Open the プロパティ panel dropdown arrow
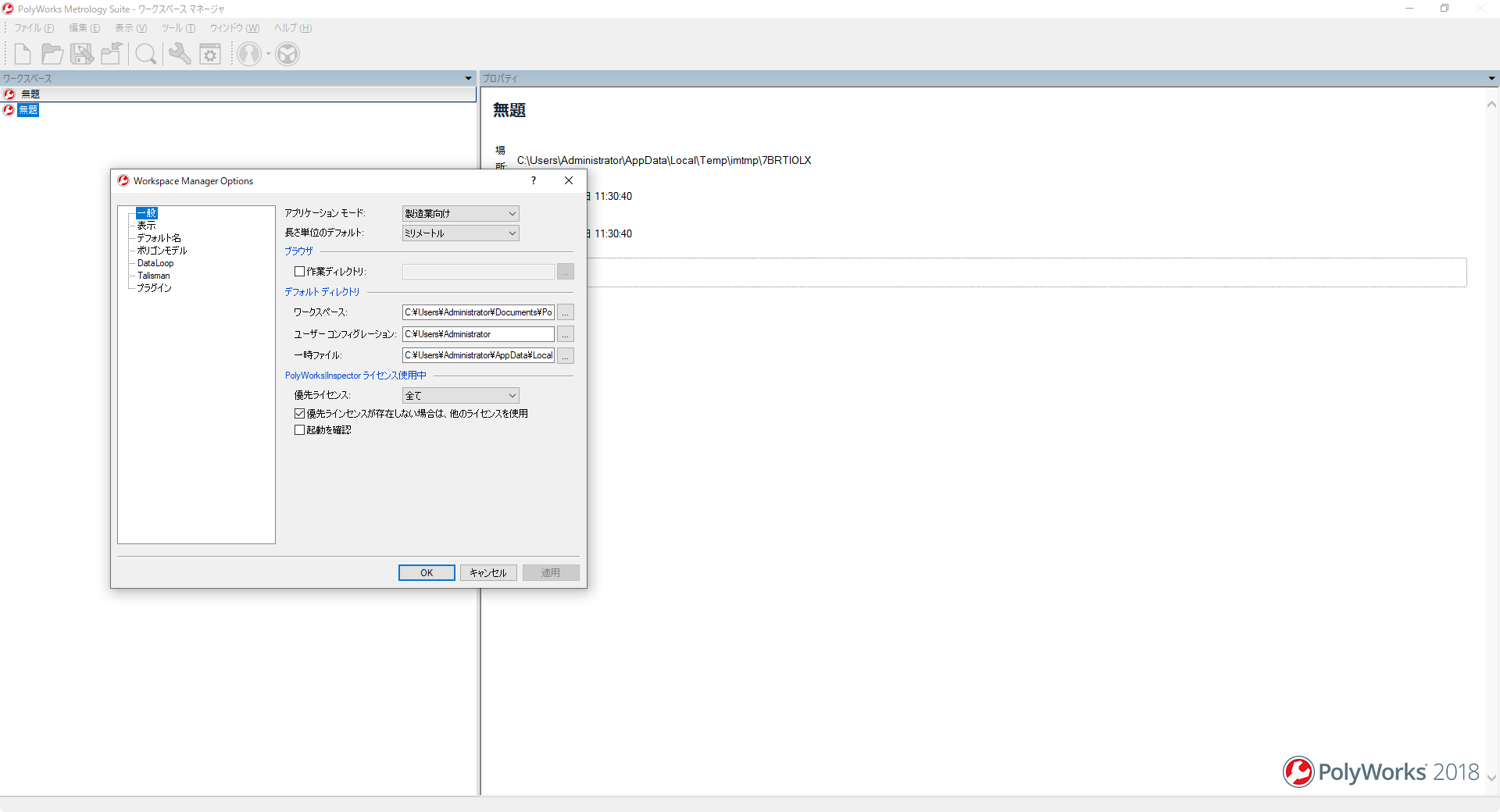 [1491, 78]
